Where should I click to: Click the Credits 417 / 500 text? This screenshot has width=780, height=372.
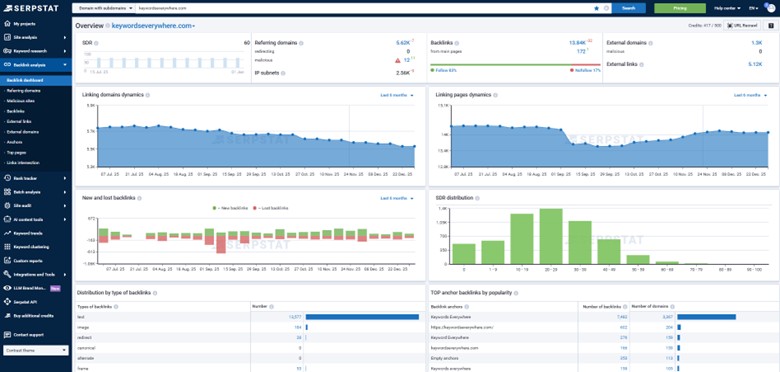(x=704, y=25)
